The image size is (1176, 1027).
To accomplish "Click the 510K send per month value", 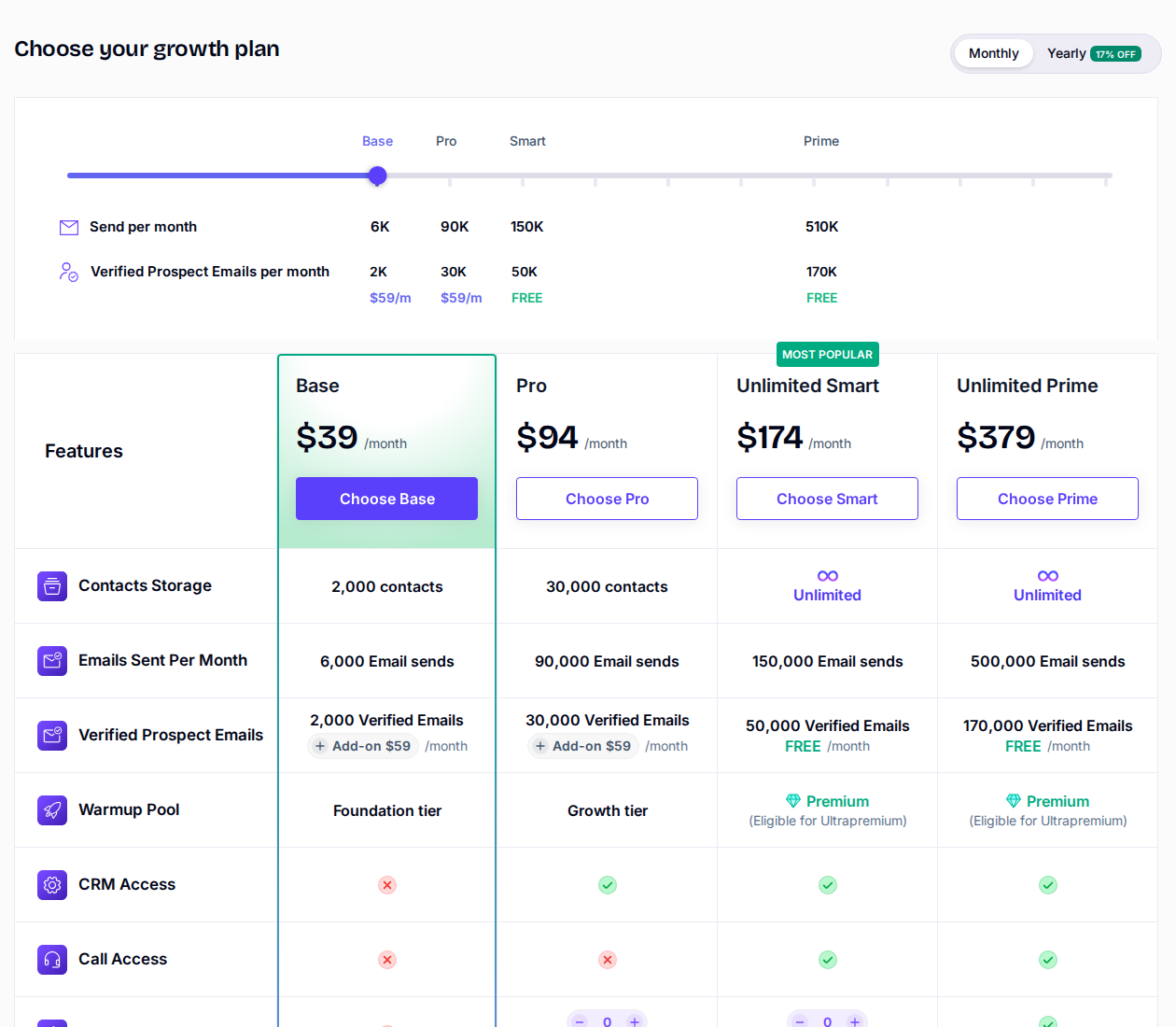I will (822, 227).
